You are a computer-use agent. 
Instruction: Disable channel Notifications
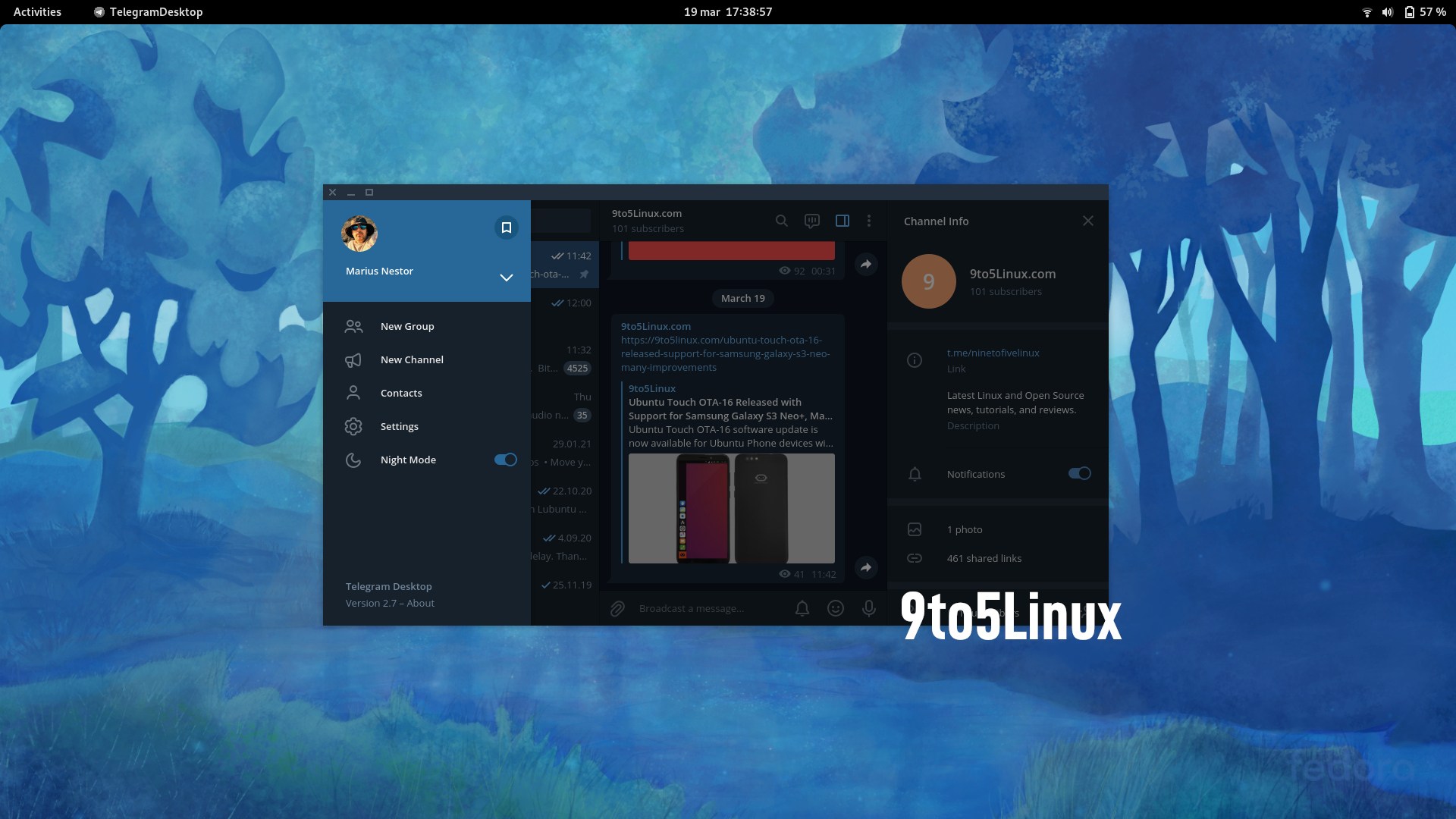click(x=1078, y=473)
